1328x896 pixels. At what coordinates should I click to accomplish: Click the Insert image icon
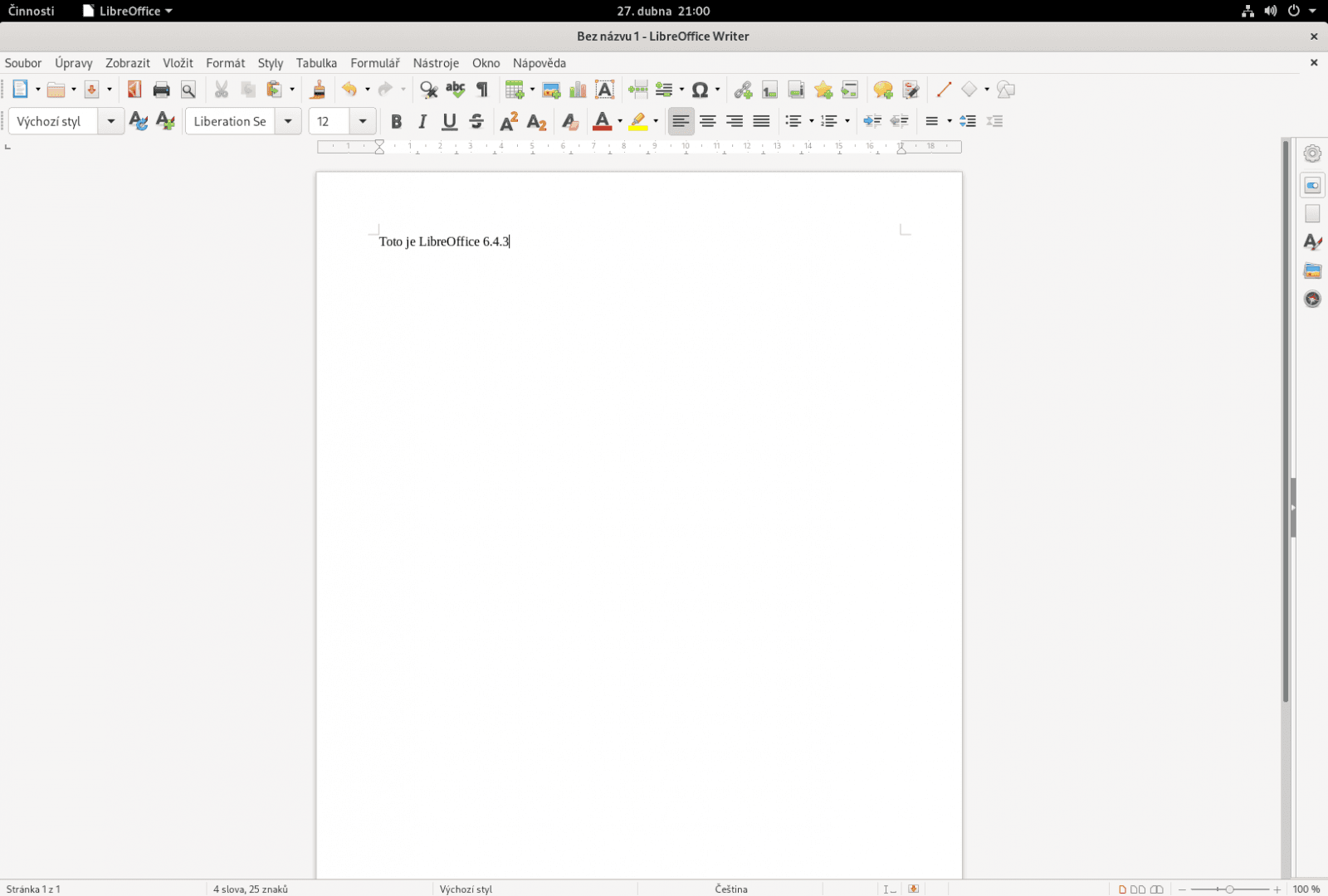coord(551,90)
